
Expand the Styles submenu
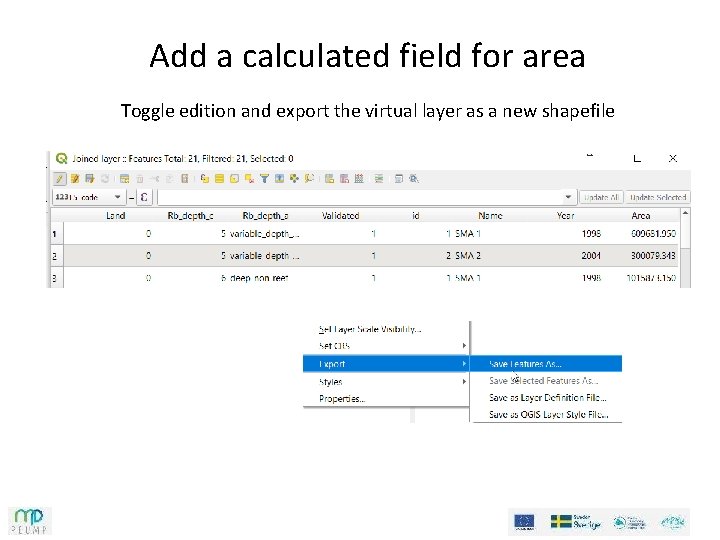point(386,382)
